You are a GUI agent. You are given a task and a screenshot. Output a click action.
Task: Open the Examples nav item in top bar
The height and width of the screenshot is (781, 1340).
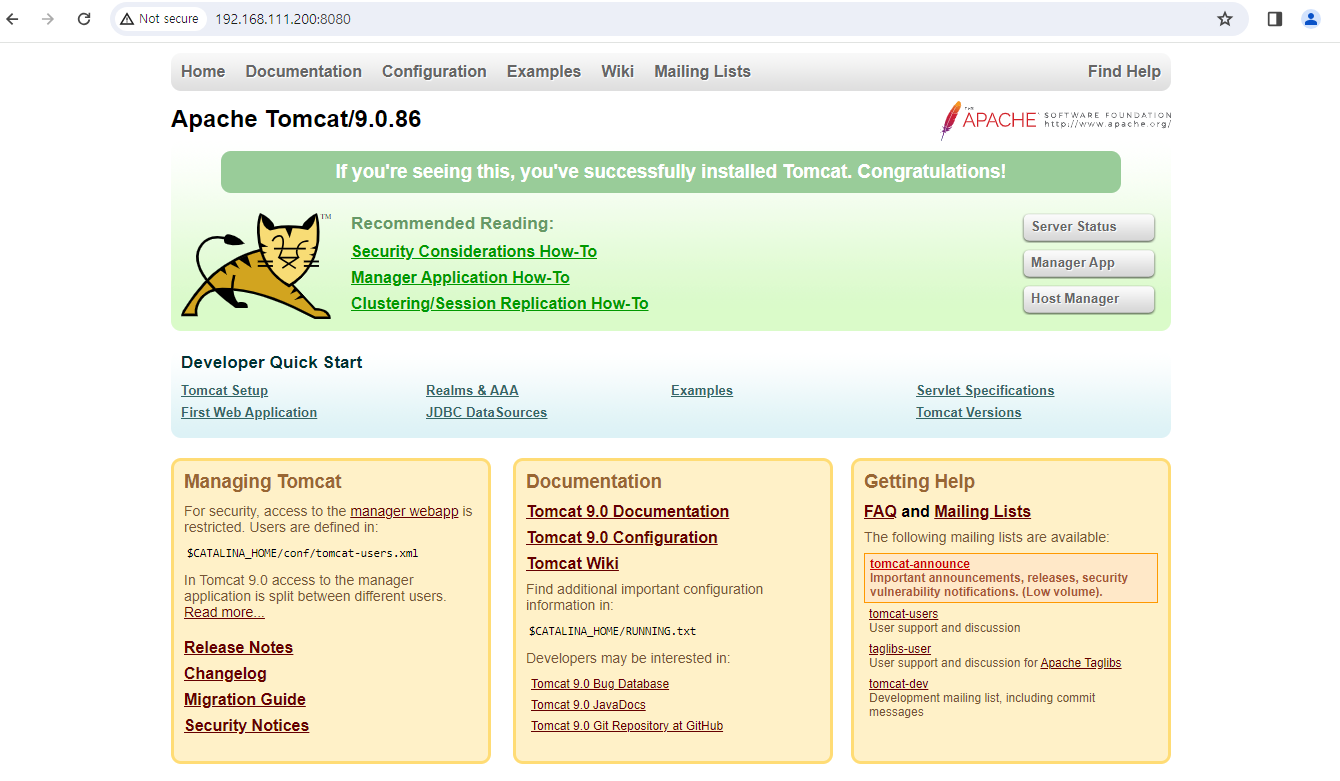pos(544,72)
